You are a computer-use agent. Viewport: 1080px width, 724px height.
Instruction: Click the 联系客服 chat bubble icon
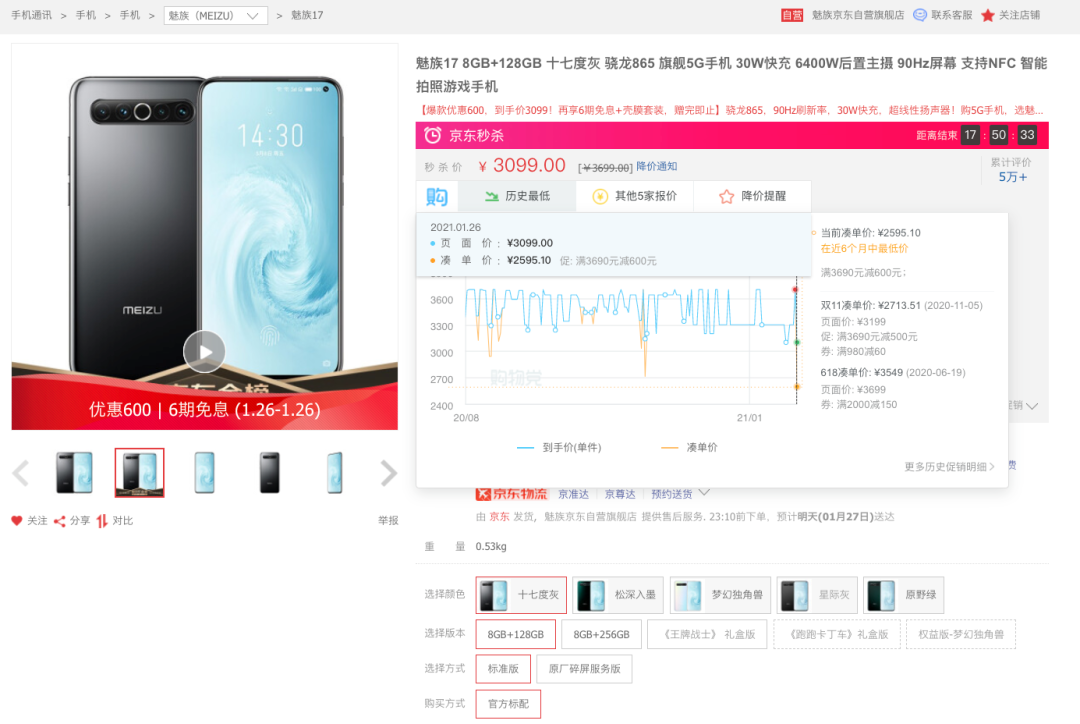pyautogui.click(x=920, y=15)
